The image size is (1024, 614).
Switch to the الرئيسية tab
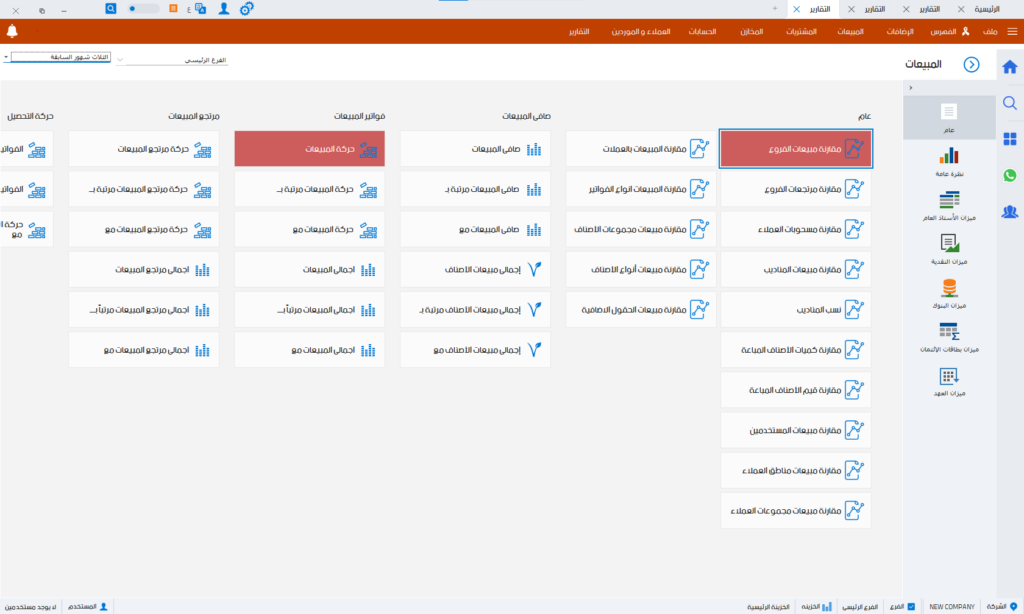coord(990,8)
